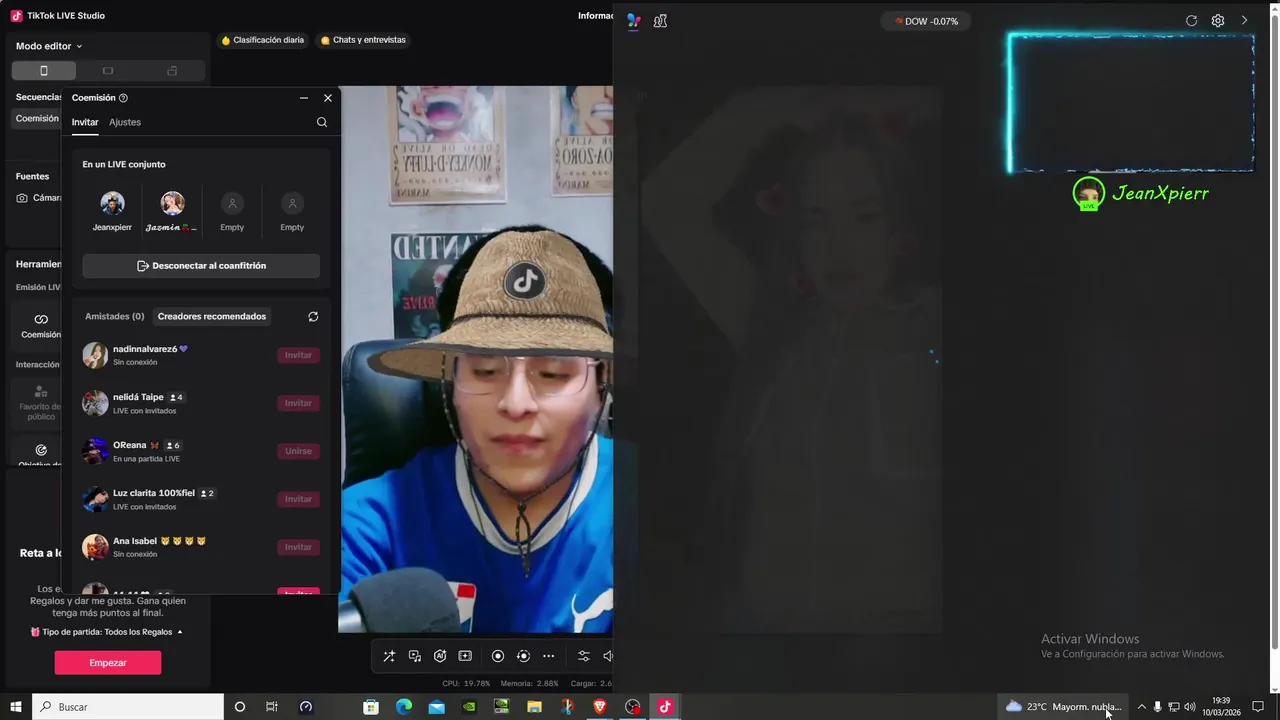The image size is (1280, 720).
Task: Click the chess knight icon in side panel
Action: tap(660, 21)
